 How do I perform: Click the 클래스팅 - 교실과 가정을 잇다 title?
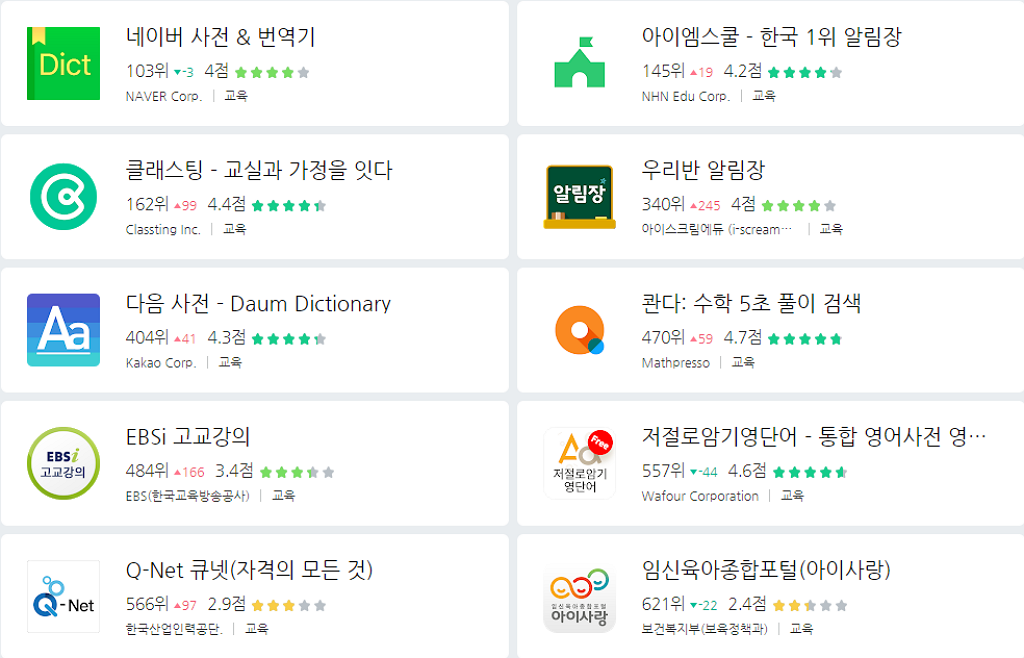259,171
